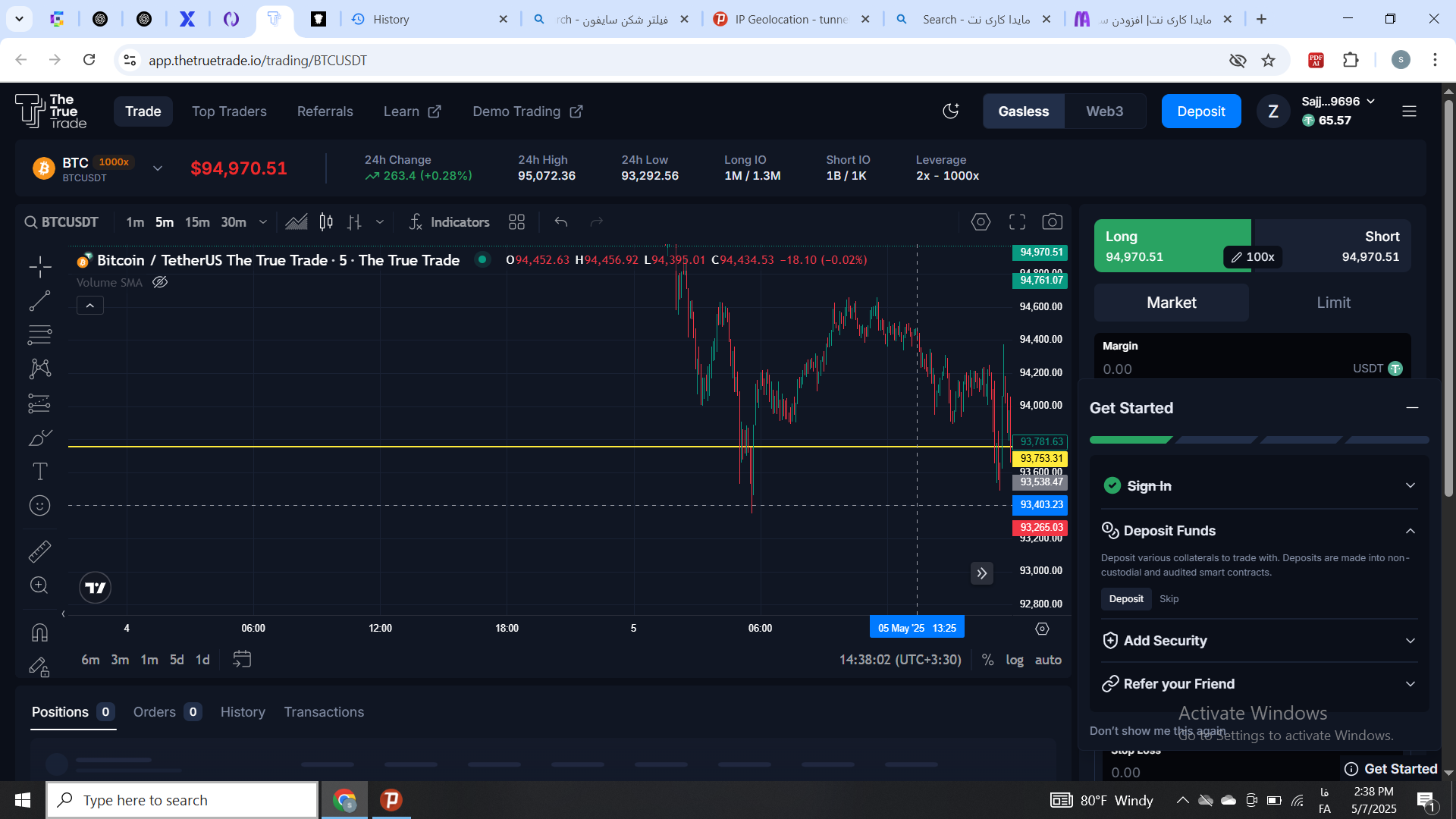
Task: Click the Get Started progress bar
Action: (1259, 440)
